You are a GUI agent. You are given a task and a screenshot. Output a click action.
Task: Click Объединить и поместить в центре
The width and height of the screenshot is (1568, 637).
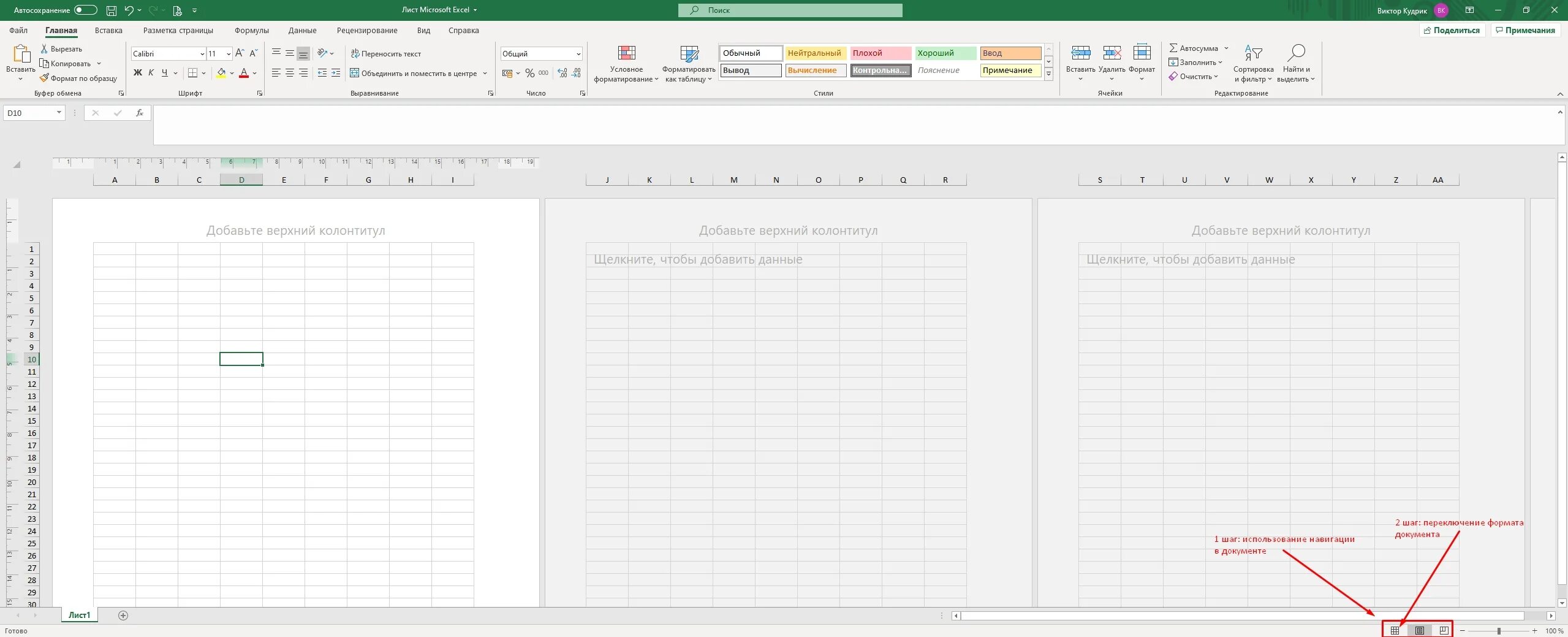click(x=414, y=74)
